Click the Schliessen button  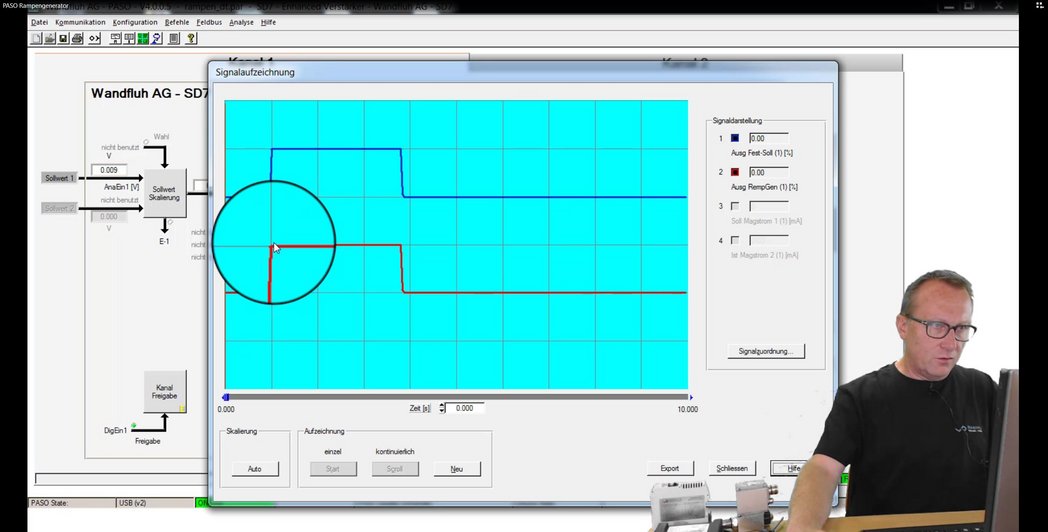732,469
